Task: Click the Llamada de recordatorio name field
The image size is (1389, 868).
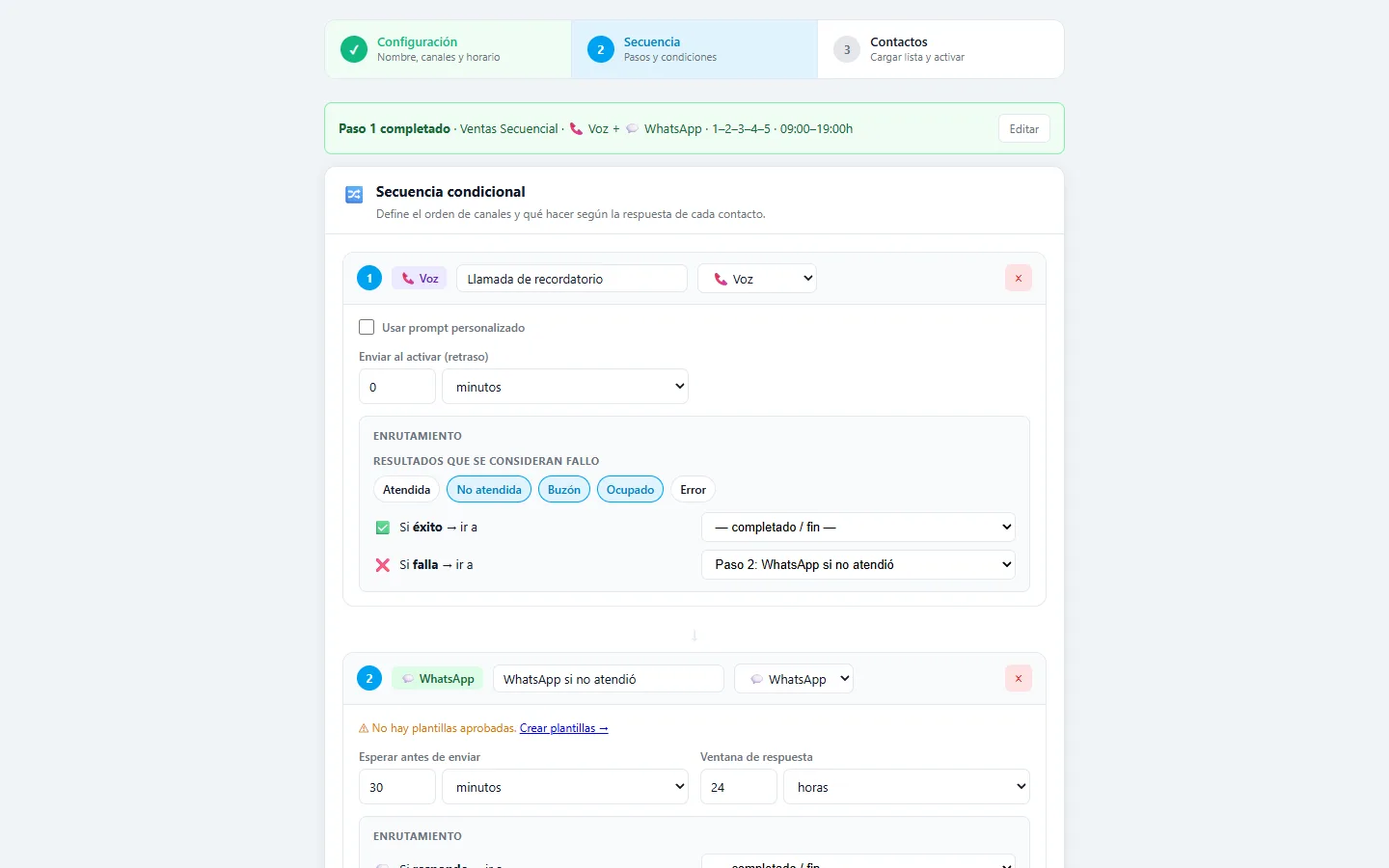Action: tap(572, 278)
